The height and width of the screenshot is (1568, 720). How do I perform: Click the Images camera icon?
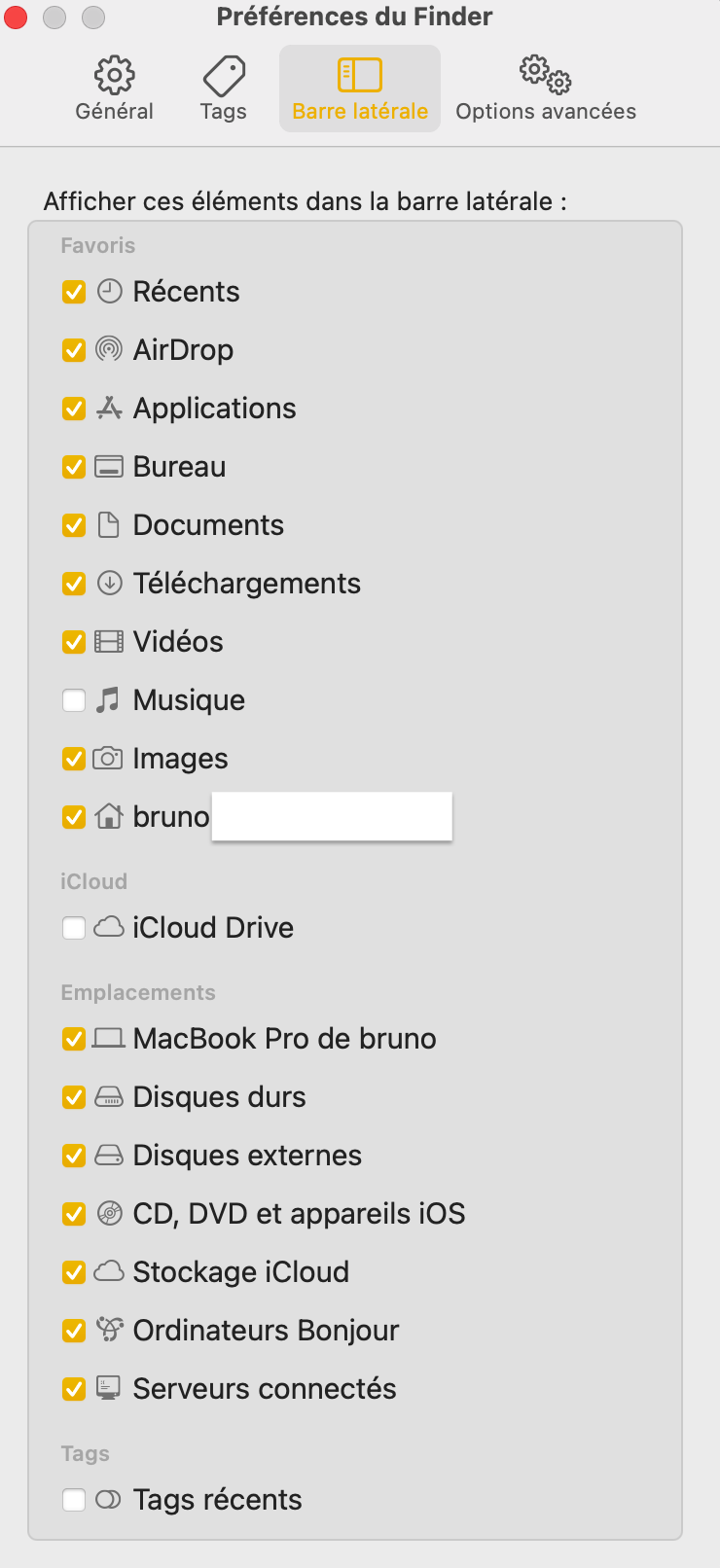pos(108,759)
